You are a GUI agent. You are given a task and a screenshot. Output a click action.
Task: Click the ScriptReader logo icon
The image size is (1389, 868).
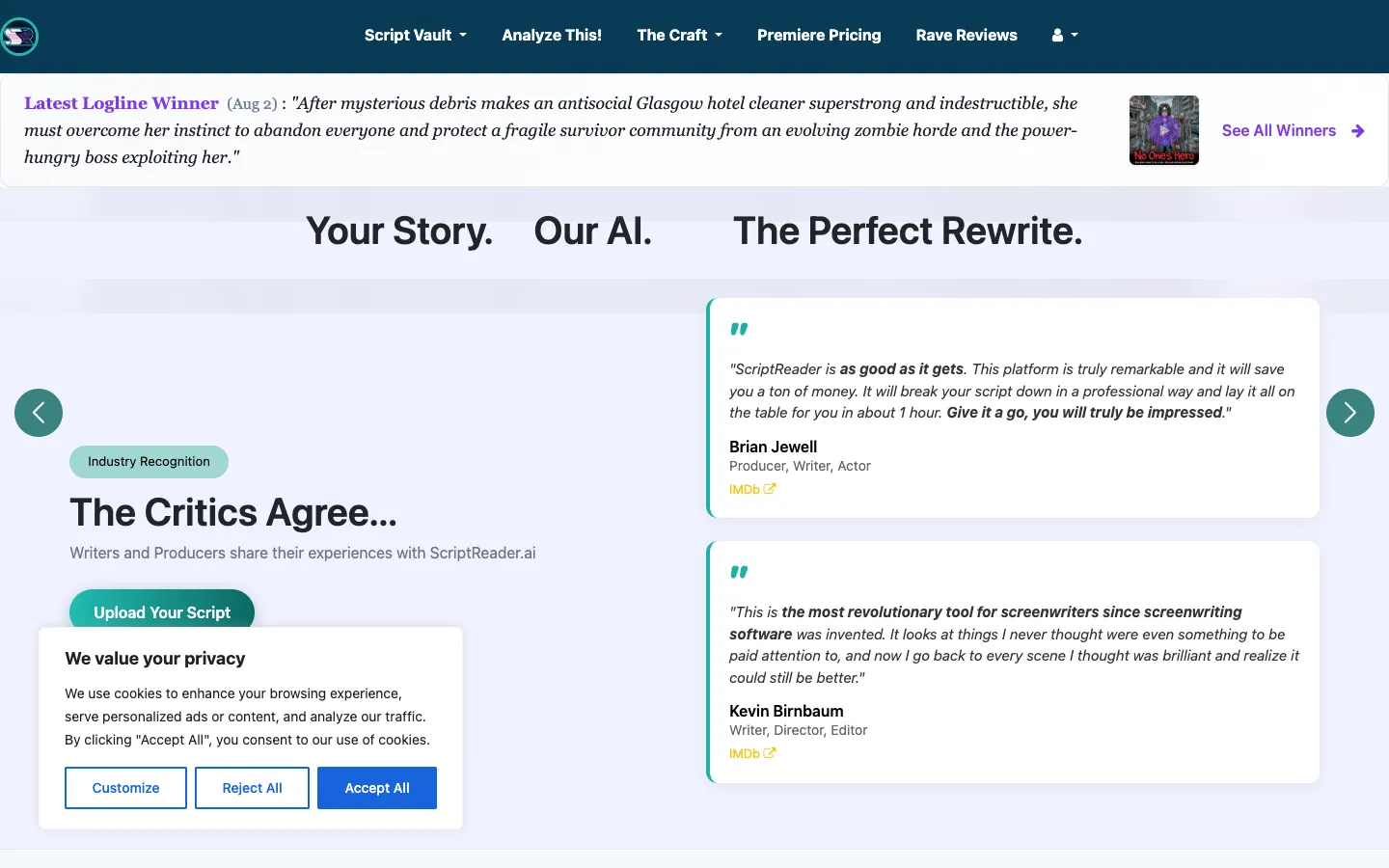(19, 37)
